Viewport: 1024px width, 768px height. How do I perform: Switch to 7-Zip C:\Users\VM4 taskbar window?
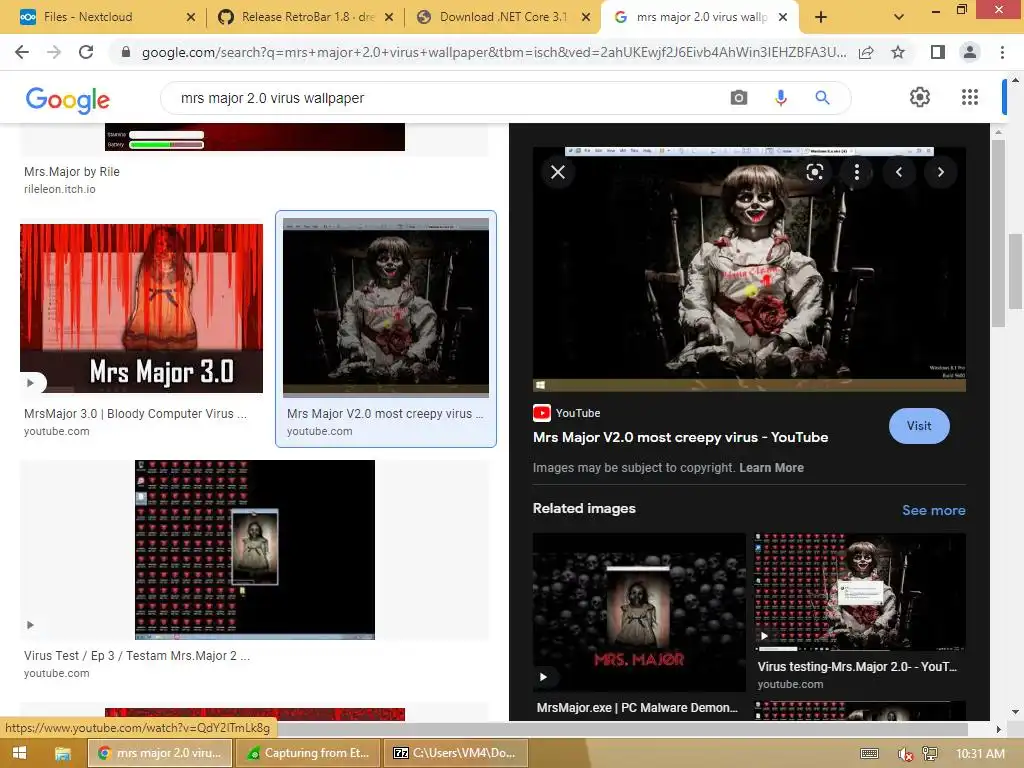point(455,753)
